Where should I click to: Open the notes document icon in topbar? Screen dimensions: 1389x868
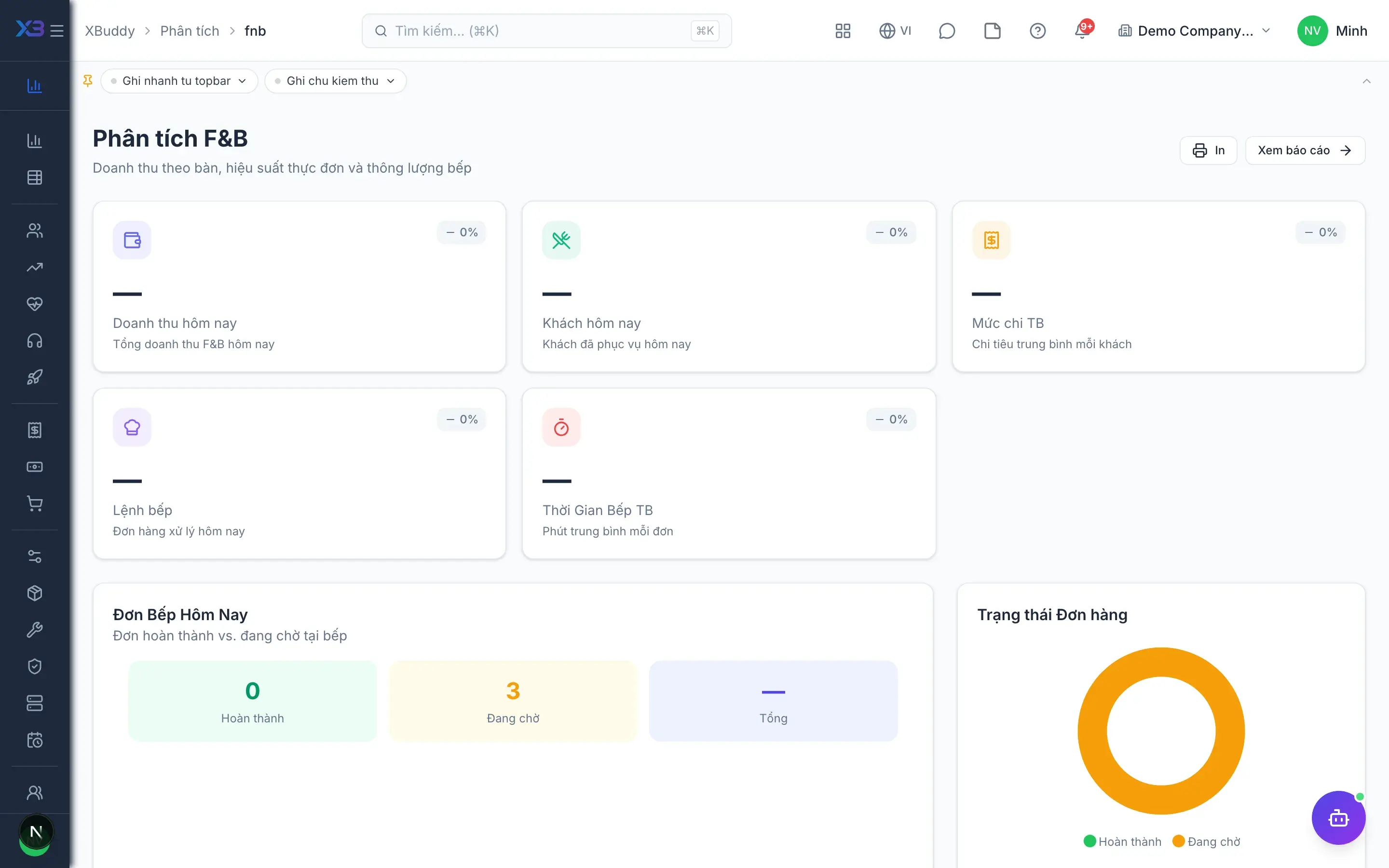992,30
